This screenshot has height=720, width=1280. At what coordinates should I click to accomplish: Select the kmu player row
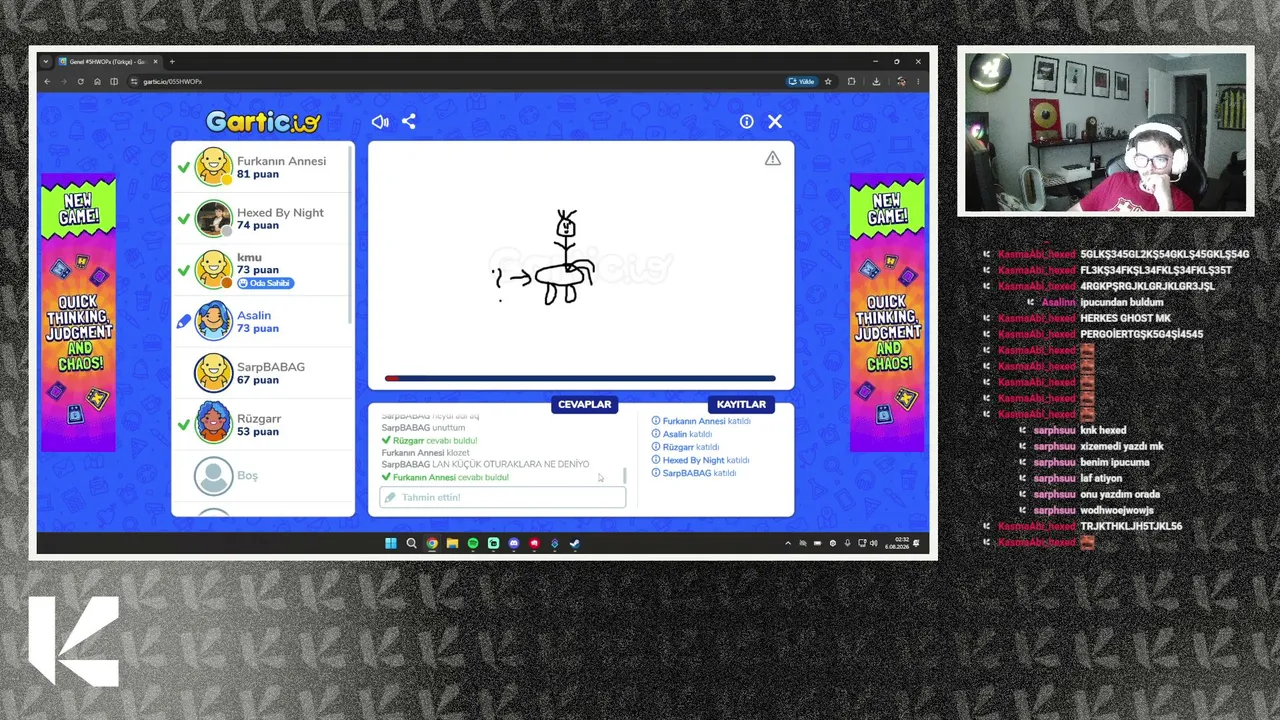coord(264,270)
